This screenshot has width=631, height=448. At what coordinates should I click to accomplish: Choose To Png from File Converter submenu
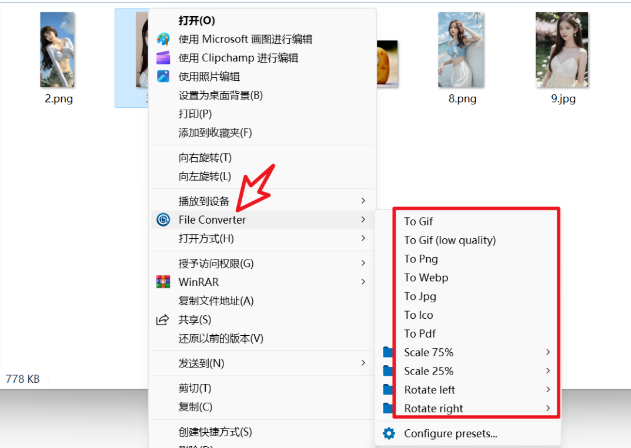click(421, 259)
